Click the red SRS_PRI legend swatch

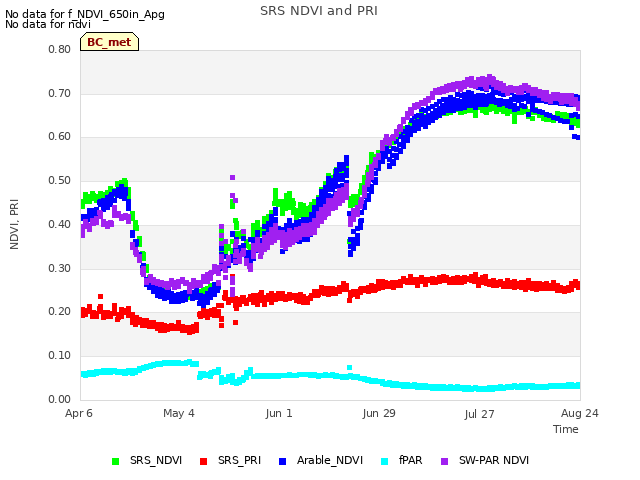[x=203, y=461]
